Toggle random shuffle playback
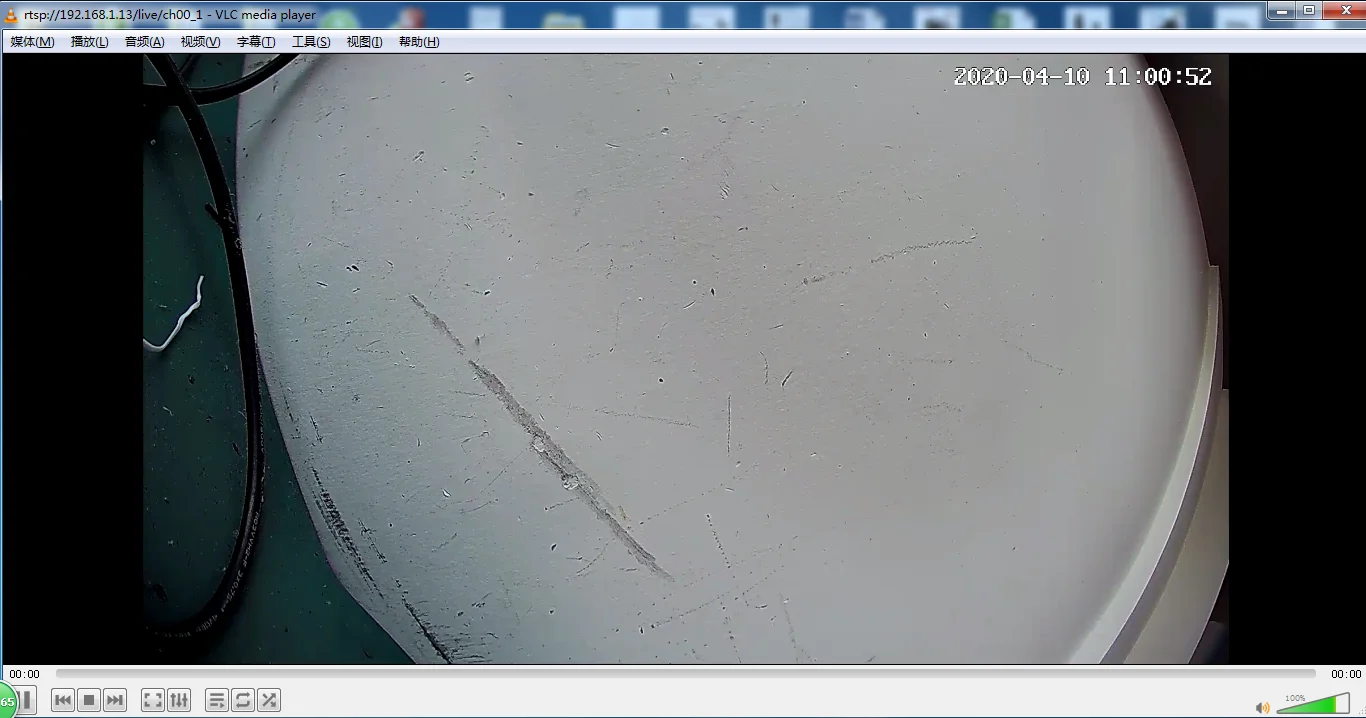Viewport: 1366px width, 718px height. (269, 700)
